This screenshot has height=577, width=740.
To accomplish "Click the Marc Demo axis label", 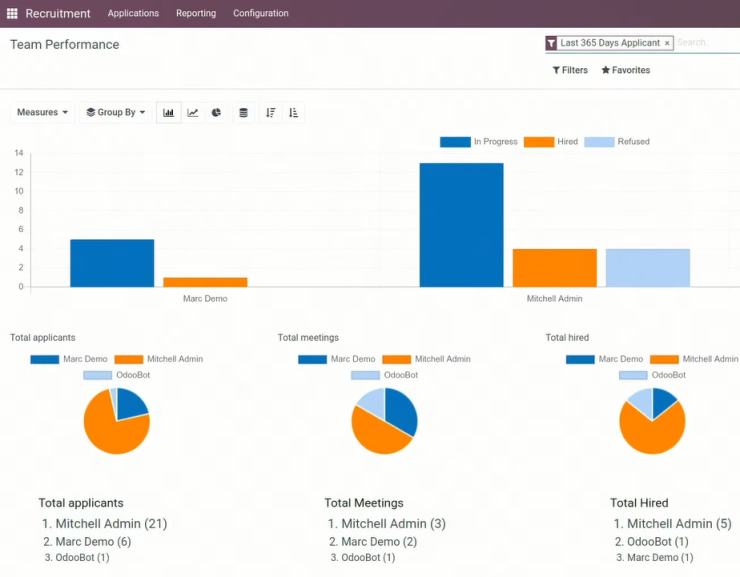I will [x=205, y=299].
